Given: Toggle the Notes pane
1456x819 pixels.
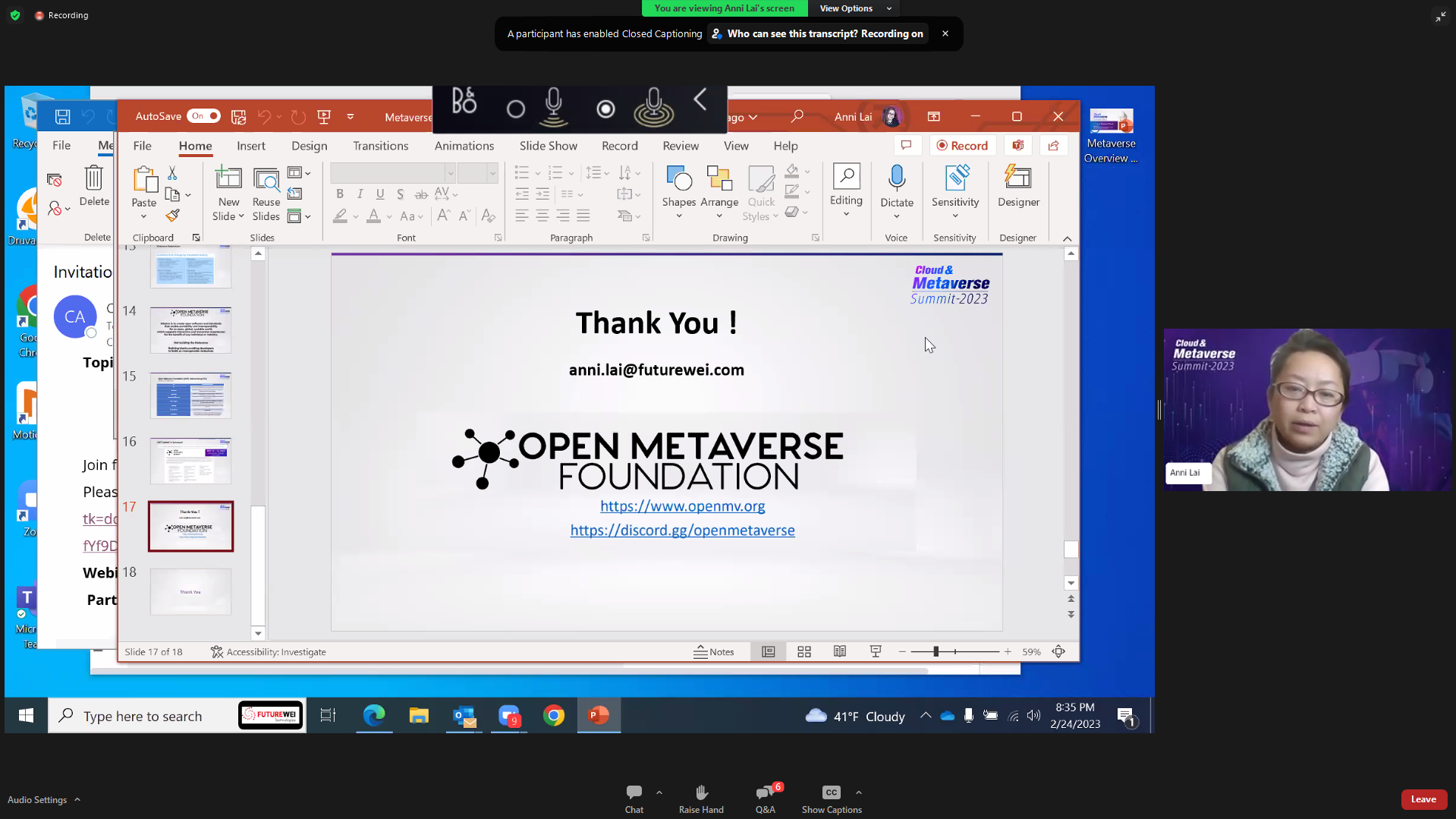Looking at the screenshot, I should 714,652.
